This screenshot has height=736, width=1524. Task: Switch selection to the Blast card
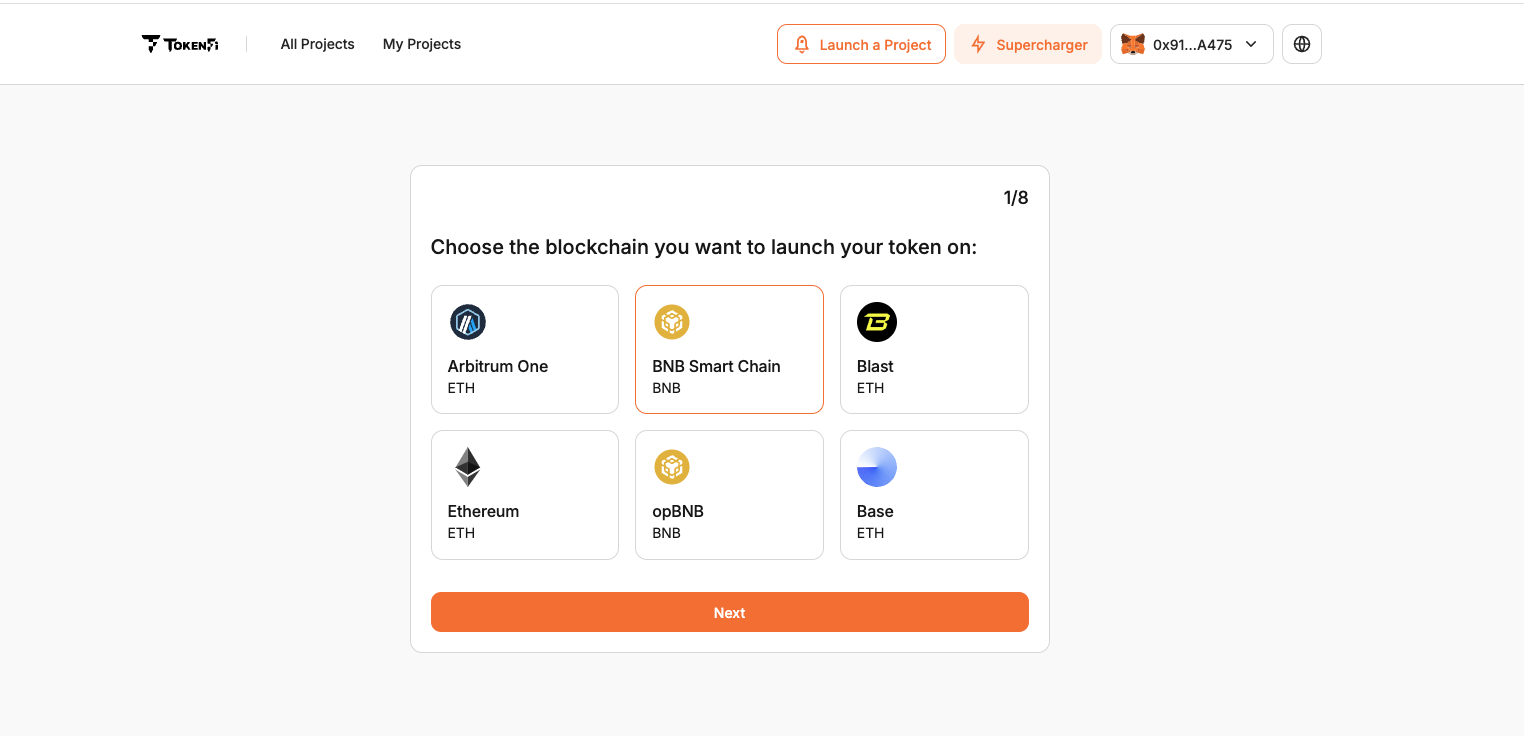click(x=933, y=349)
